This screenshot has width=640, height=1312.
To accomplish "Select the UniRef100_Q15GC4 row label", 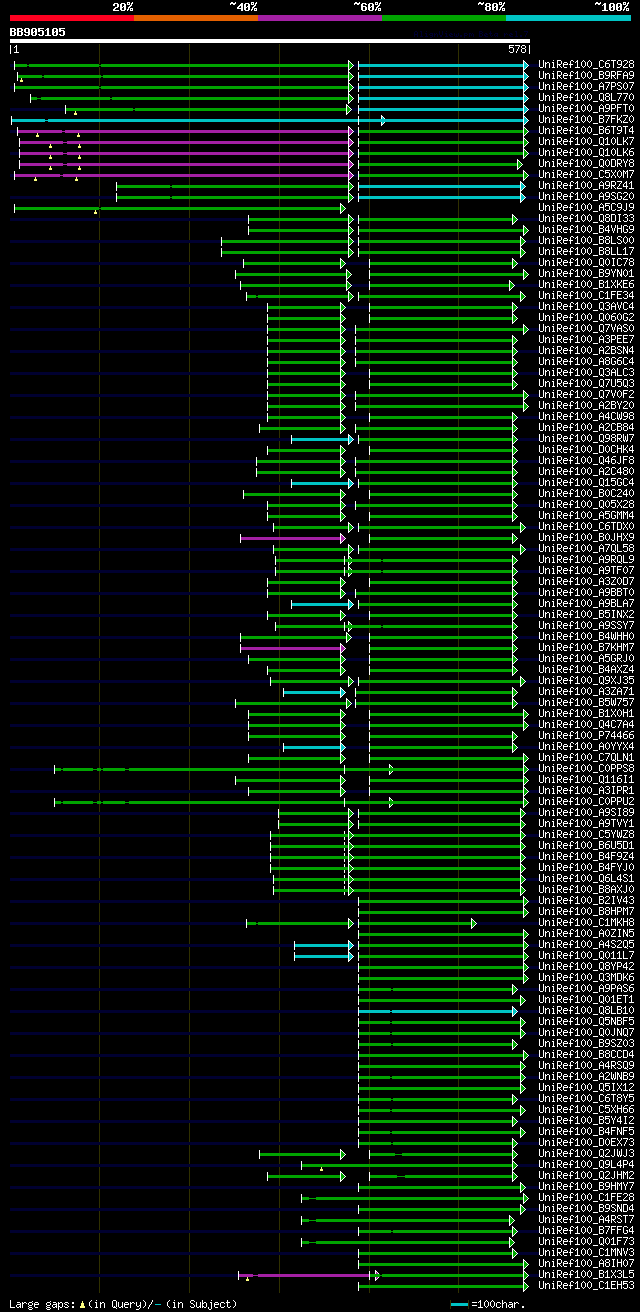I will pyautogui.click(x=586, y=482).
